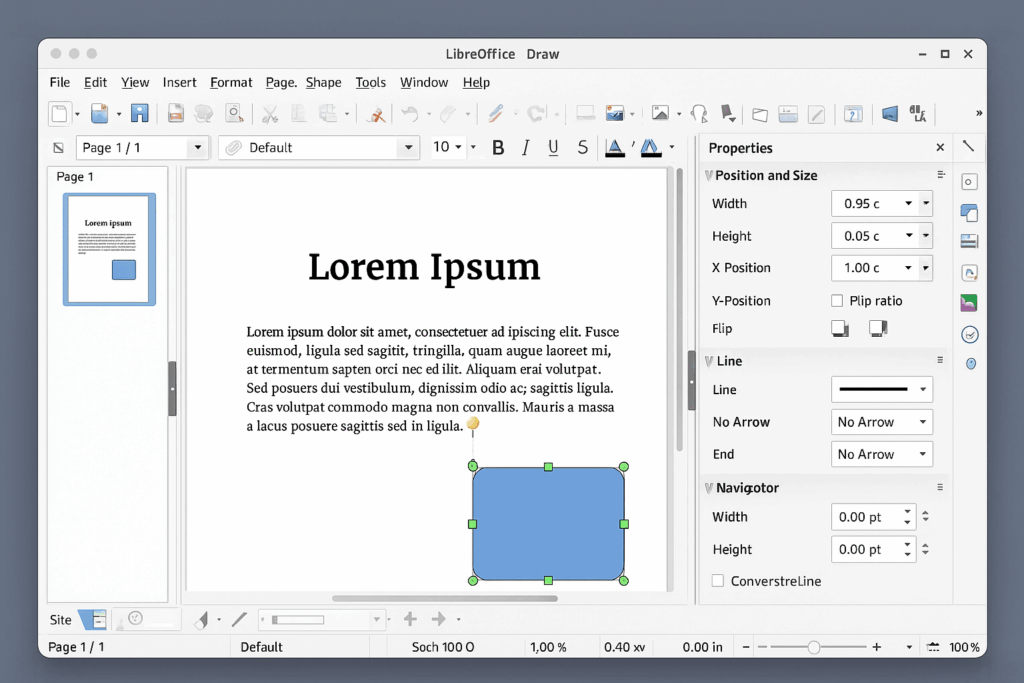Open the No Arrow end style dropdown
Image resolution: width=1024 pixels, height=683 pixels.
[x=881, y=454]
